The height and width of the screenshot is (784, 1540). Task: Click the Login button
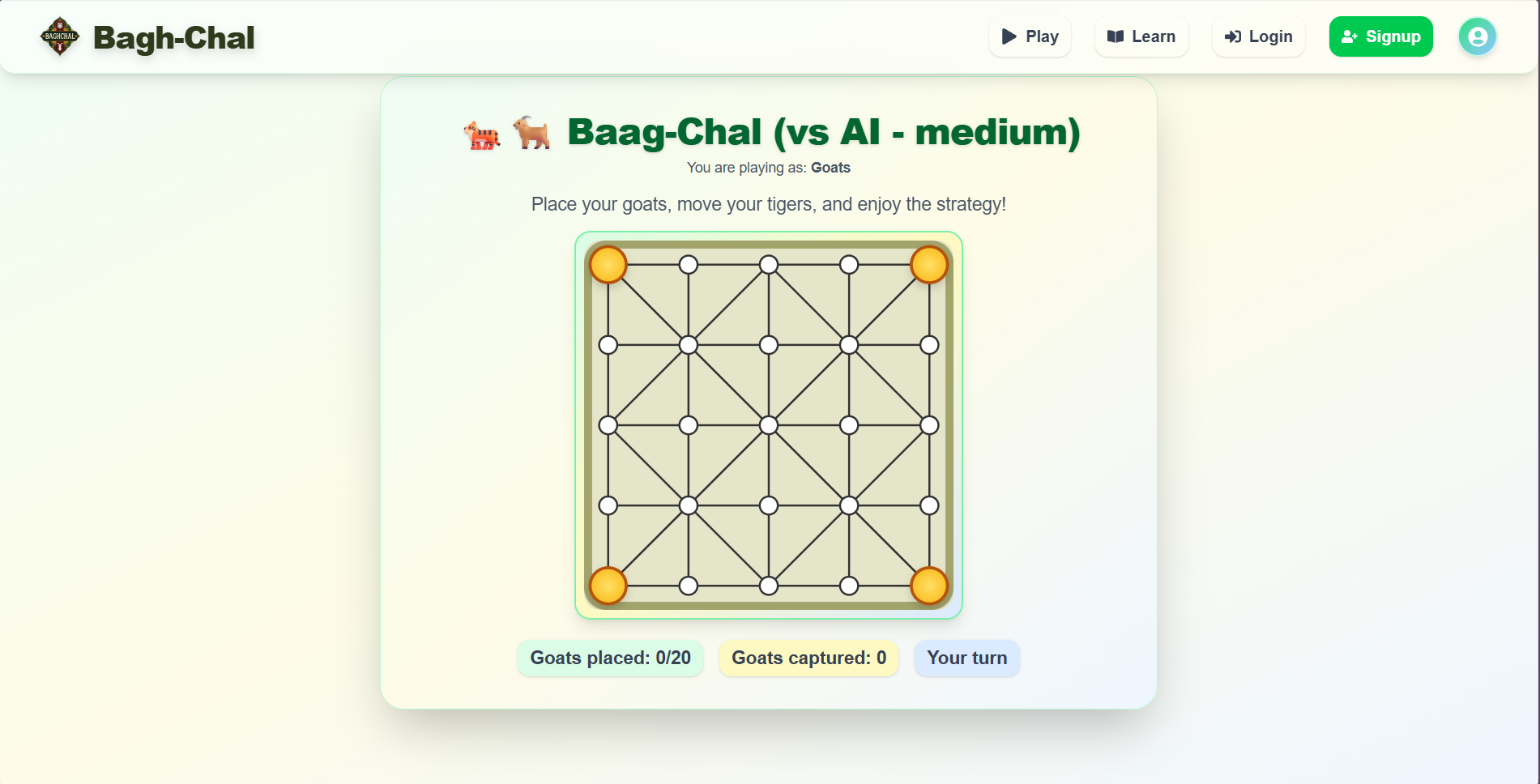click(x=1258, y=36)
